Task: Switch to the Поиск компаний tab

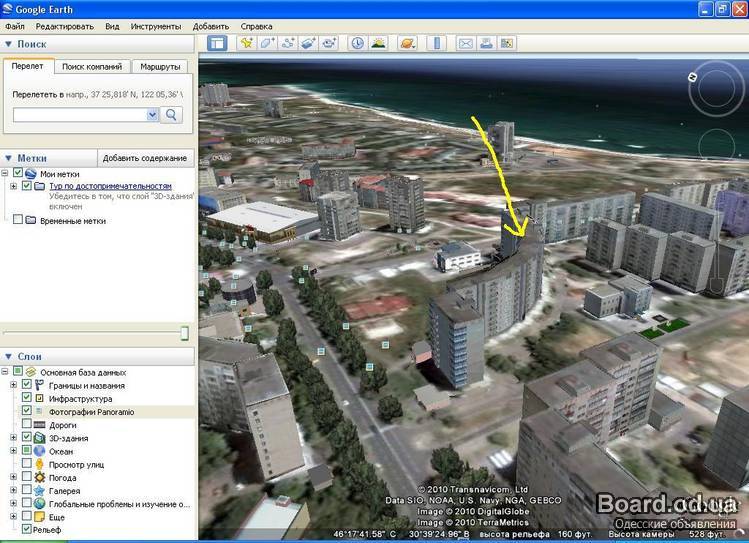Action: 92,67
